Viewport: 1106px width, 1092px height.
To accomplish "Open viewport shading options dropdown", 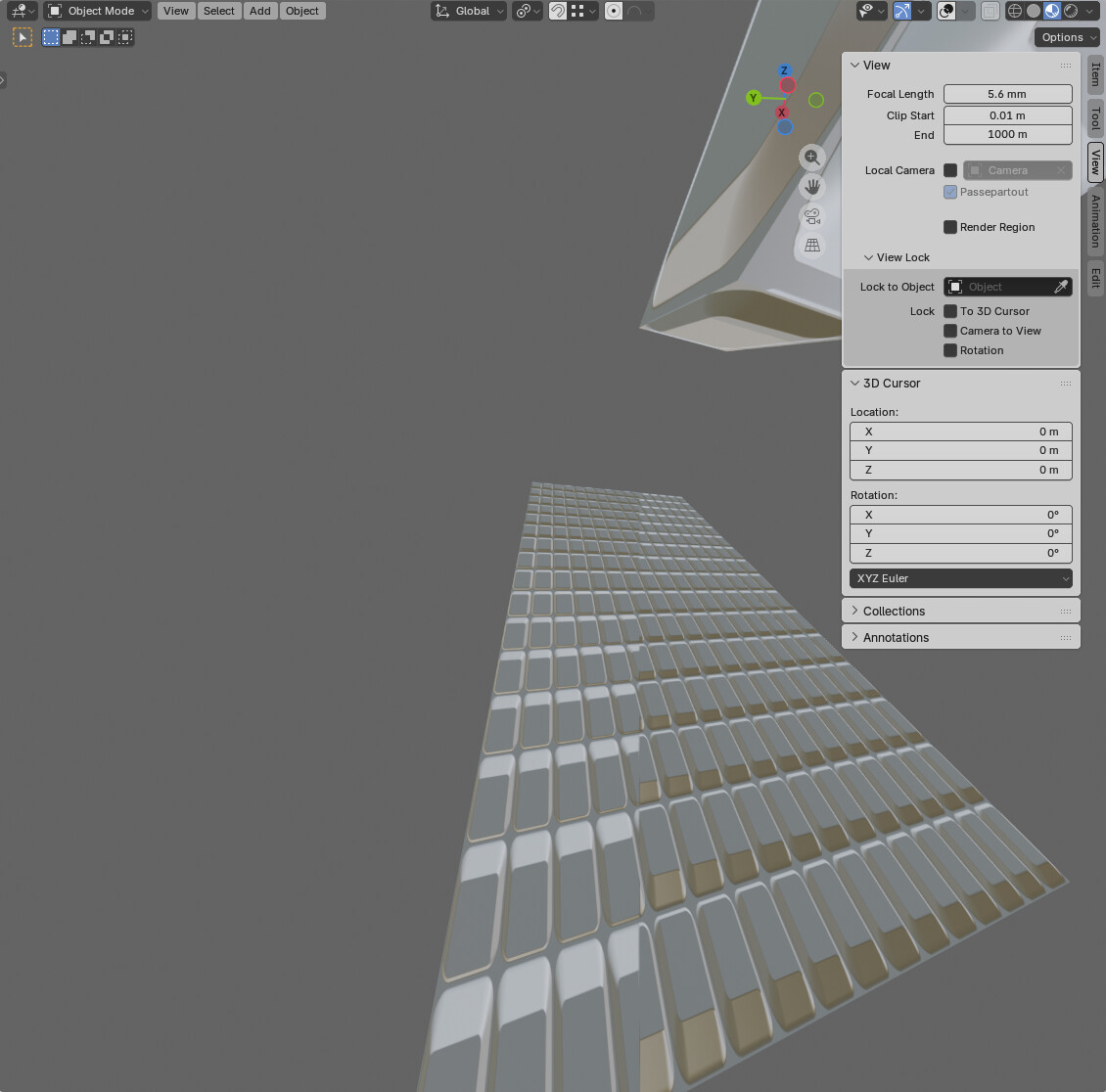I will (x=1089, y=11).
